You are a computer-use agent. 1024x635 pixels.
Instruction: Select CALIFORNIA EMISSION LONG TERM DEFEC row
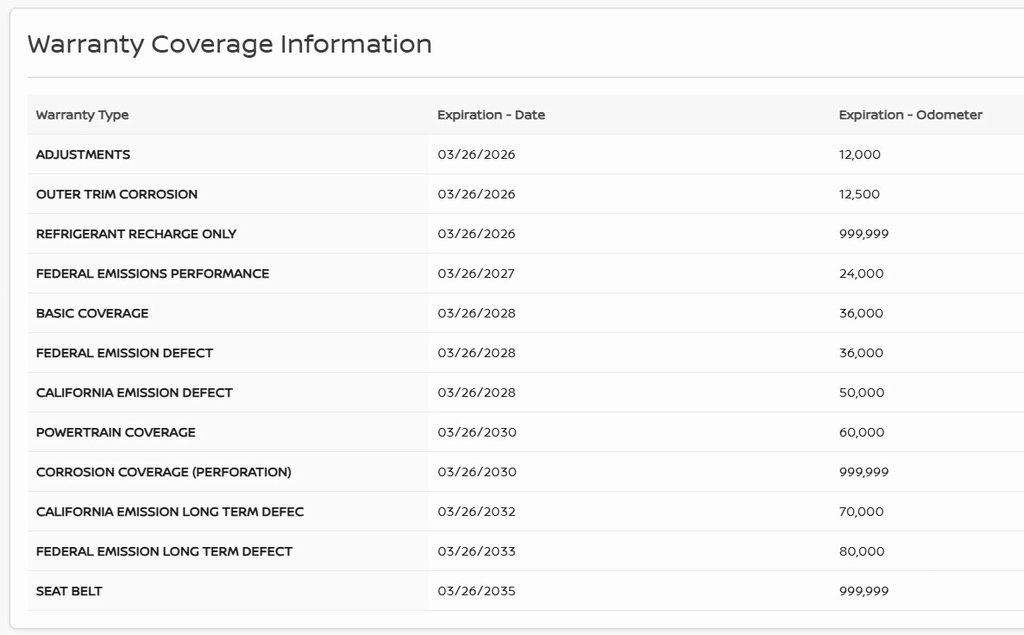(x=170, y=512)
